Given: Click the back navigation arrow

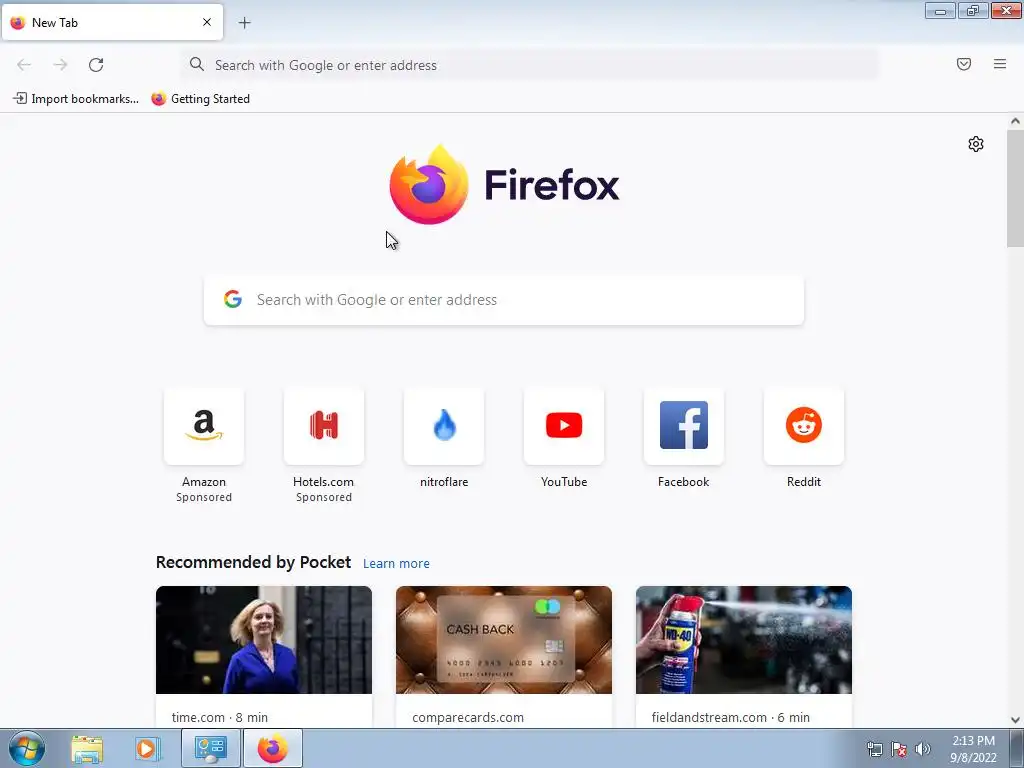Looking at the screenshot, I should pyautogui.click(x=24, y=65).
